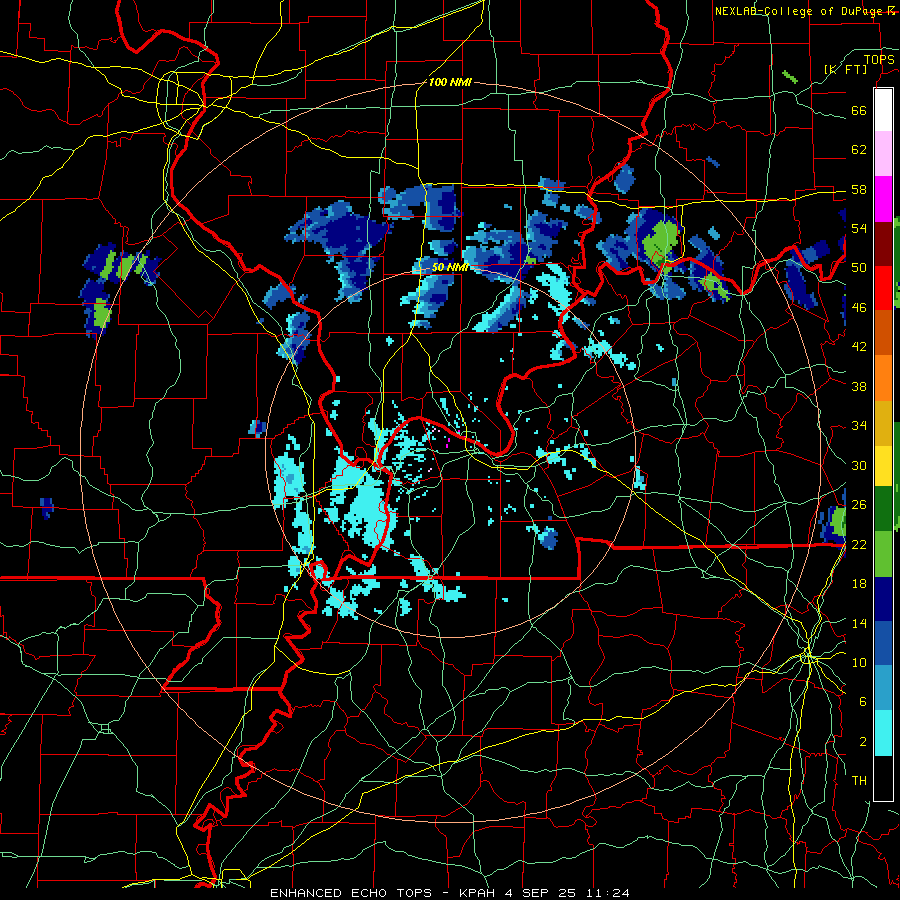
Task: Click the white swatch in the tops legend
Action: tap(883, 110)
